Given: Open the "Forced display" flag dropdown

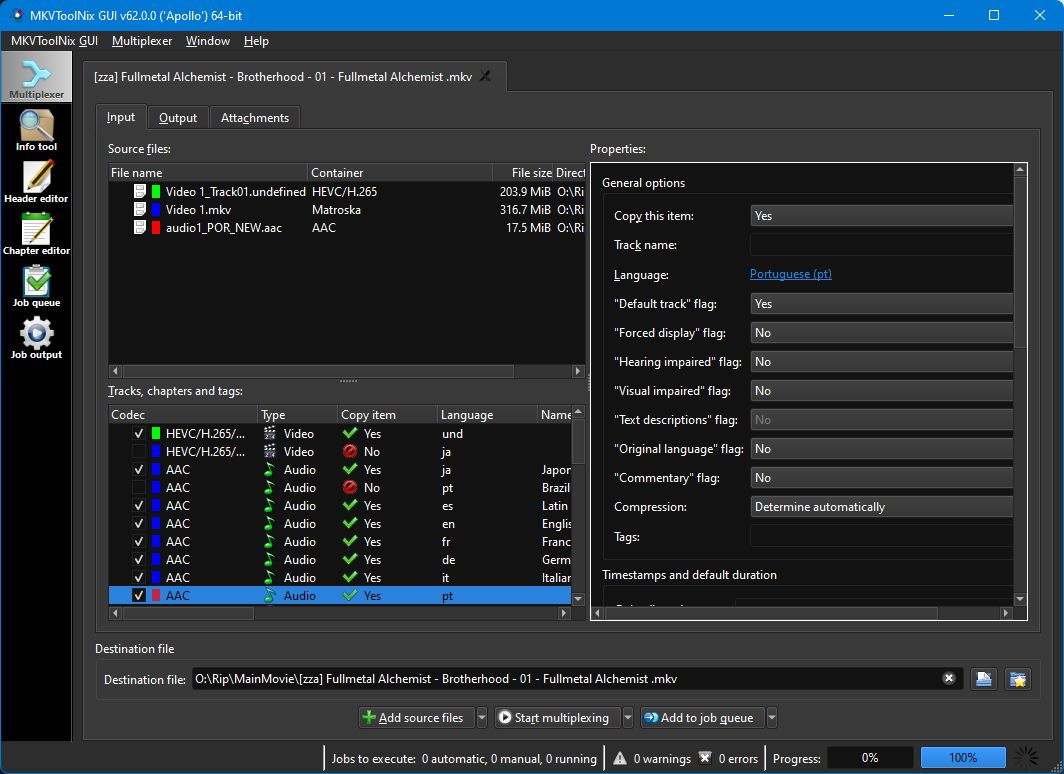Looking at the screenshot, I should pos(881,333).
